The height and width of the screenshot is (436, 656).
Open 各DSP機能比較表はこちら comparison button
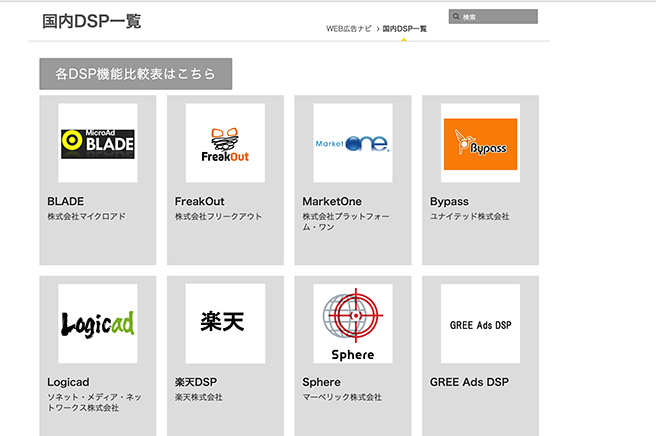click(136, 74)
